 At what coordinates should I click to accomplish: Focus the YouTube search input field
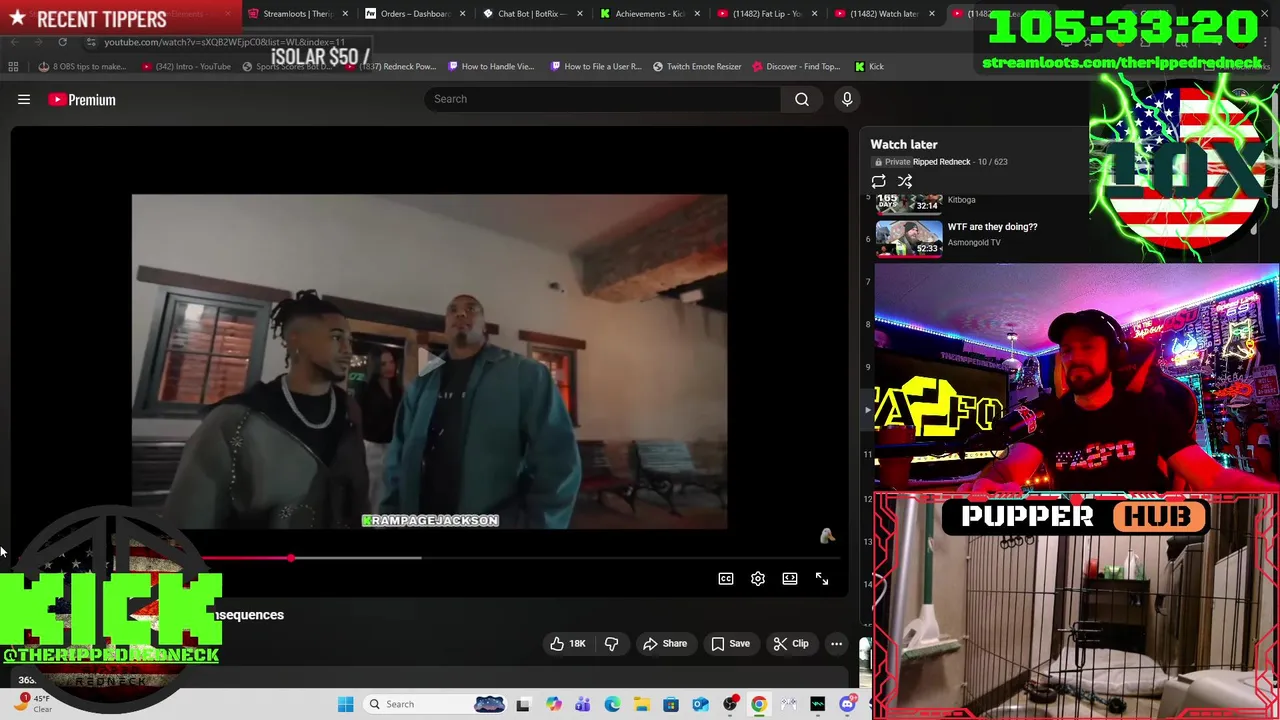[x=602, y=99]
